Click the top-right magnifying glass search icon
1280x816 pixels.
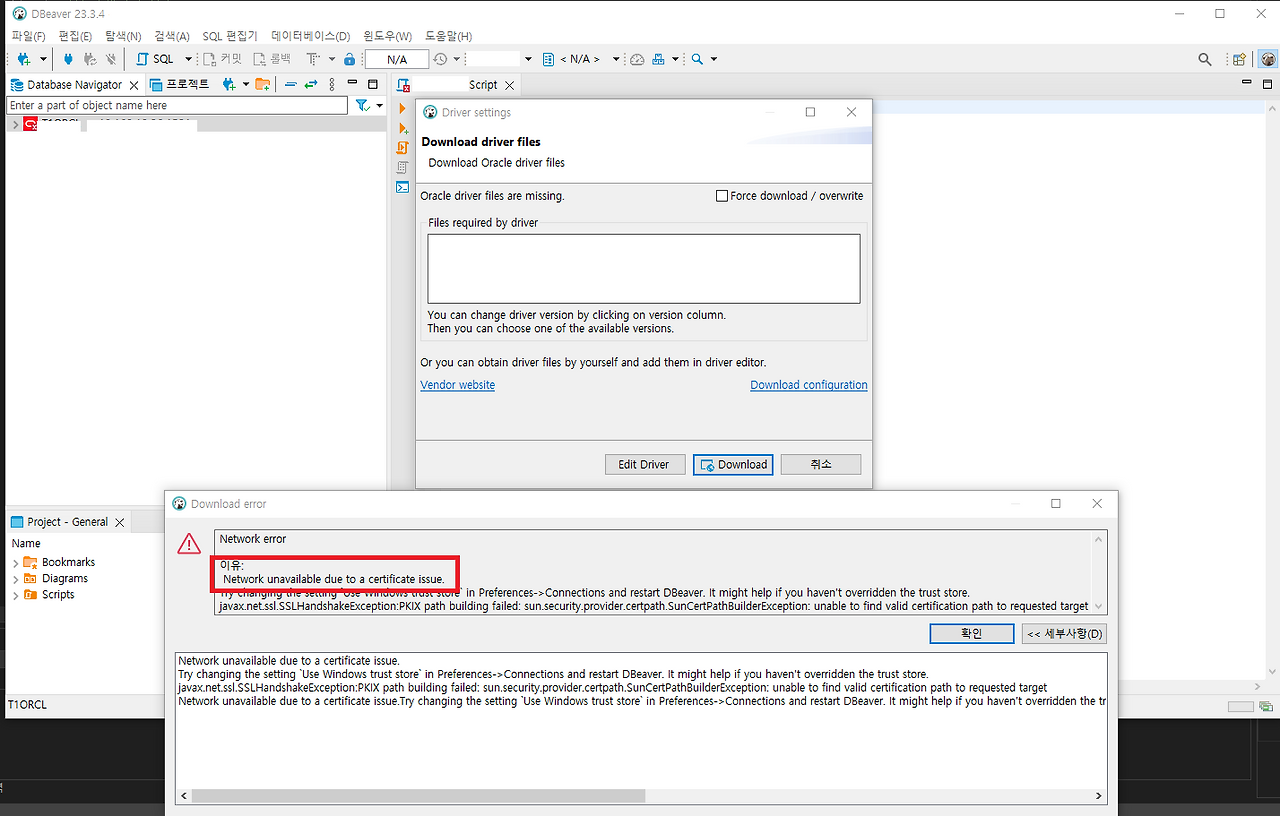1205,59
